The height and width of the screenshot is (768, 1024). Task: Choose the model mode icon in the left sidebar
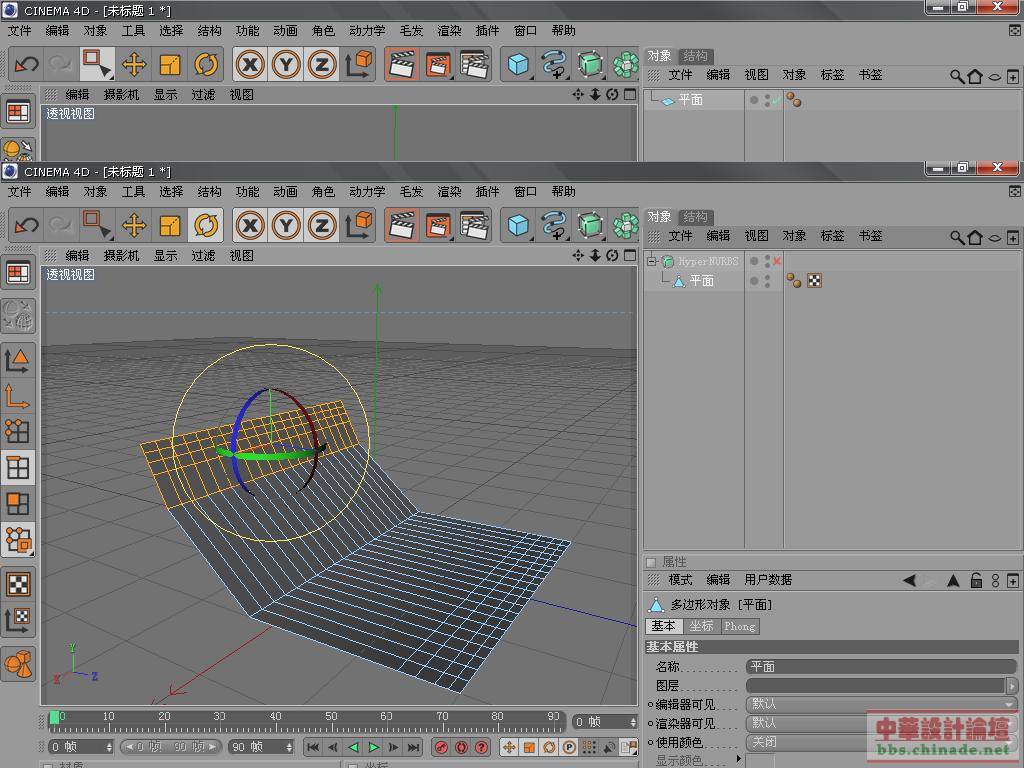point(18,360)
